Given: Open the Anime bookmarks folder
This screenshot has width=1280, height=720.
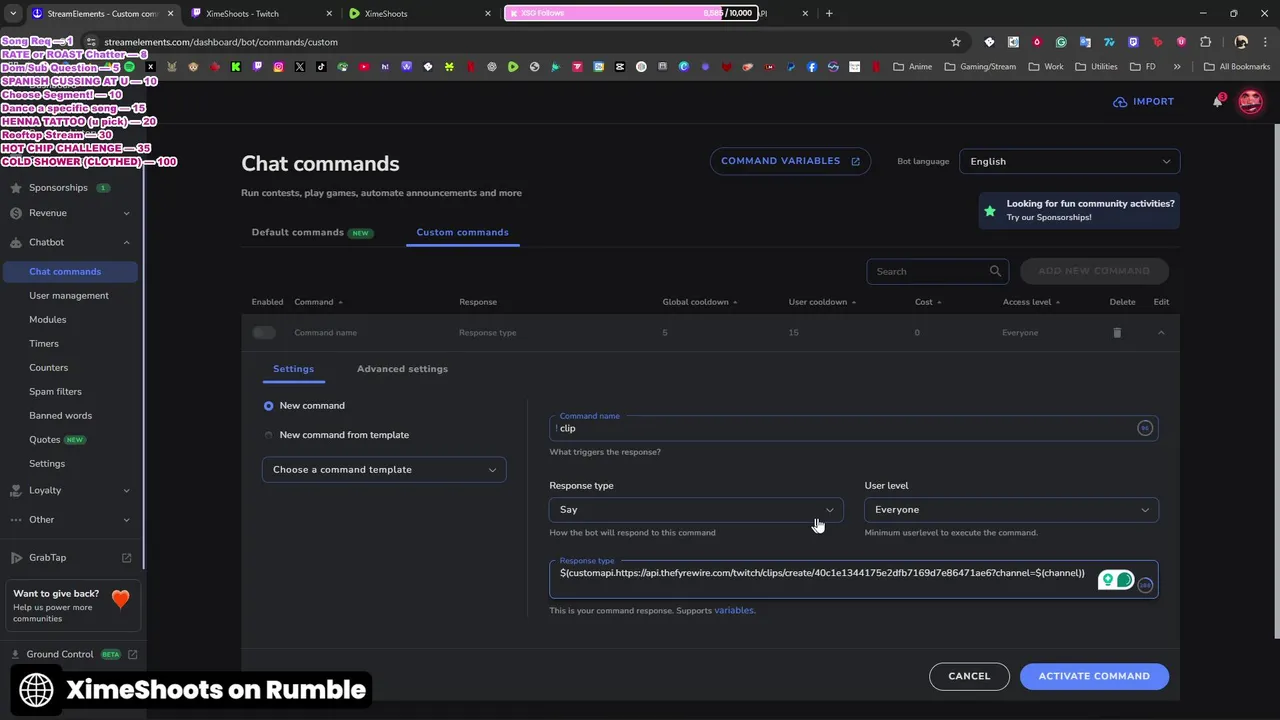Looking at the screenshot, I should [x=913, y=67].
